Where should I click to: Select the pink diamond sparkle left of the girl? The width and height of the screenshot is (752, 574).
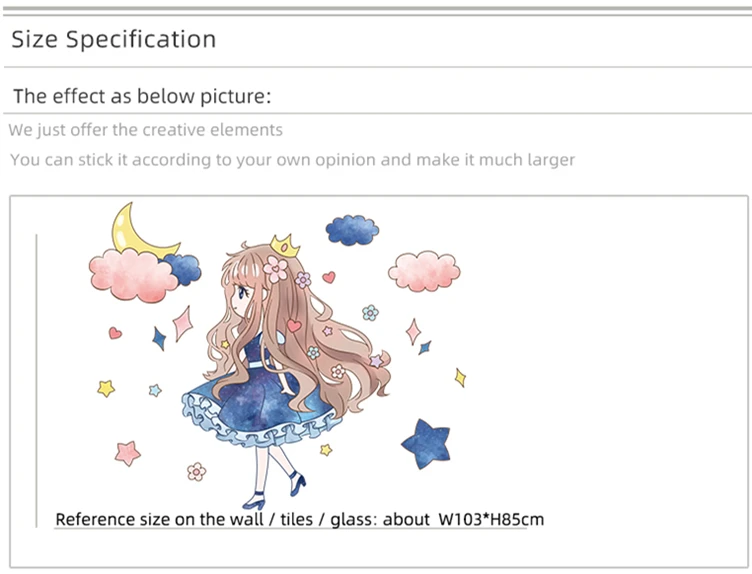click(183, 324)
